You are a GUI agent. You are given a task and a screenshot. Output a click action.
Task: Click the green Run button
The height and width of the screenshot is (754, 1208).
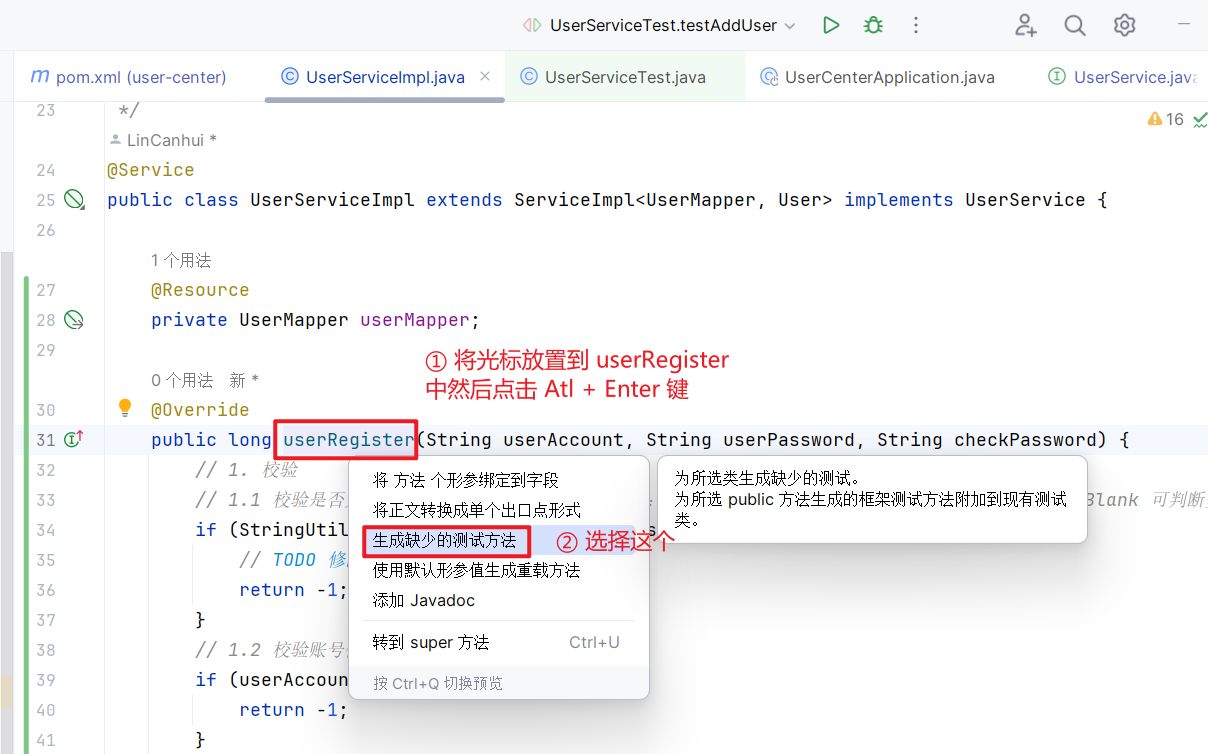point(831,25)
